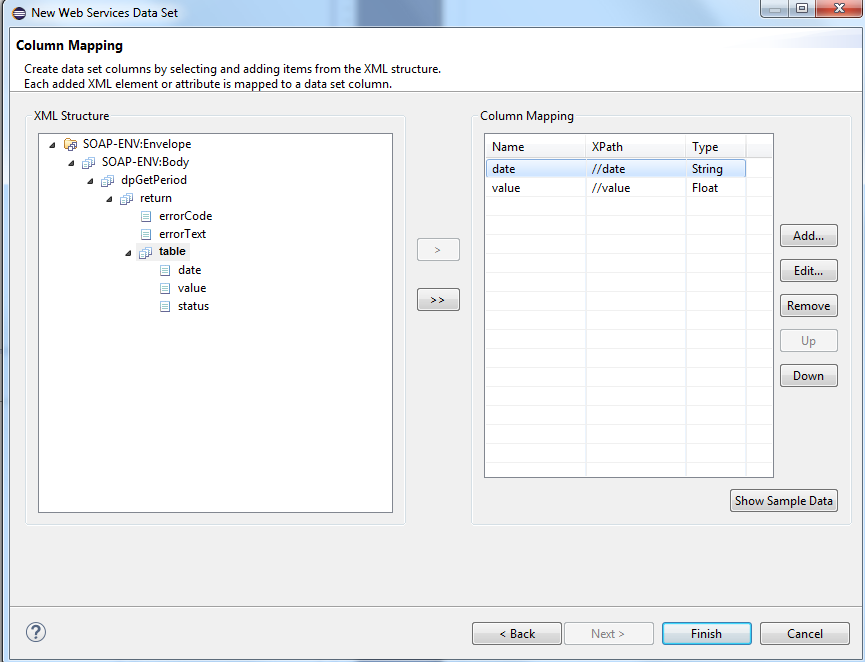The width and height of the screenshot is (865, 662).
Task: Click the table element icon
Action: pos(146,253)
